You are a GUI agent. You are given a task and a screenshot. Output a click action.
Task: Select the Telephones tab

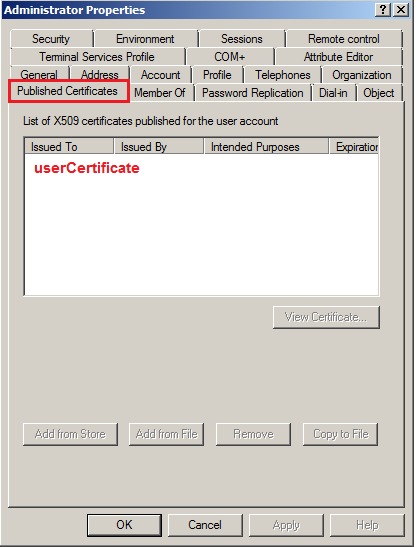283,74
